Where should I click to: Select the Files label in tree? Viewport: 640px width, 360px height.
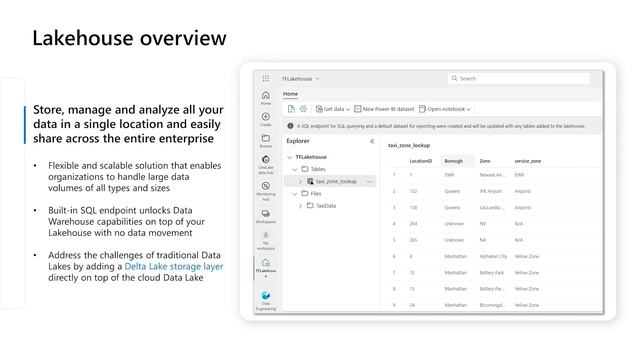[316, 193]
